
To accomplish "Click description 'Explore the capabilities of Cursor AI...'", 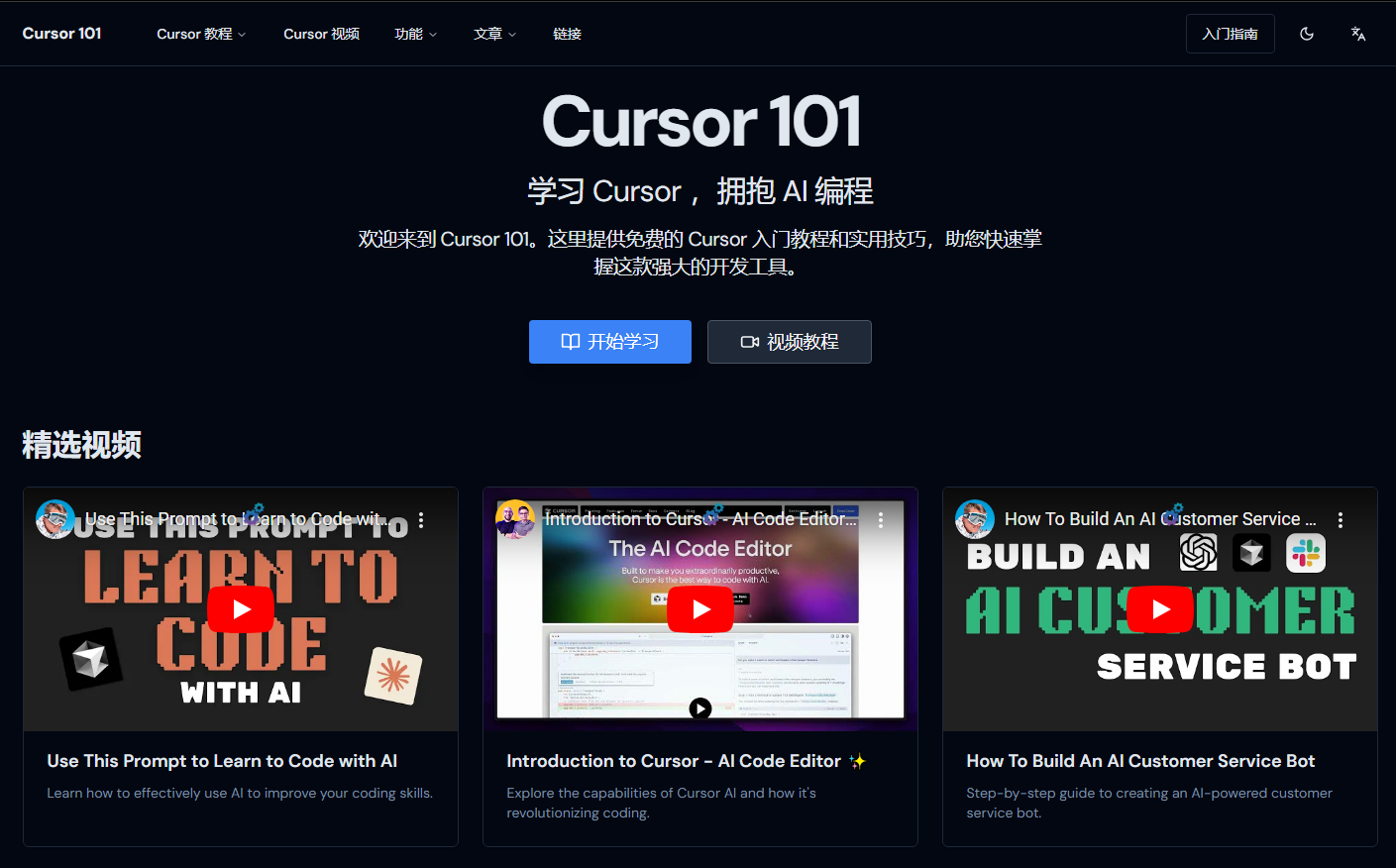I will [x=661, y=803].
